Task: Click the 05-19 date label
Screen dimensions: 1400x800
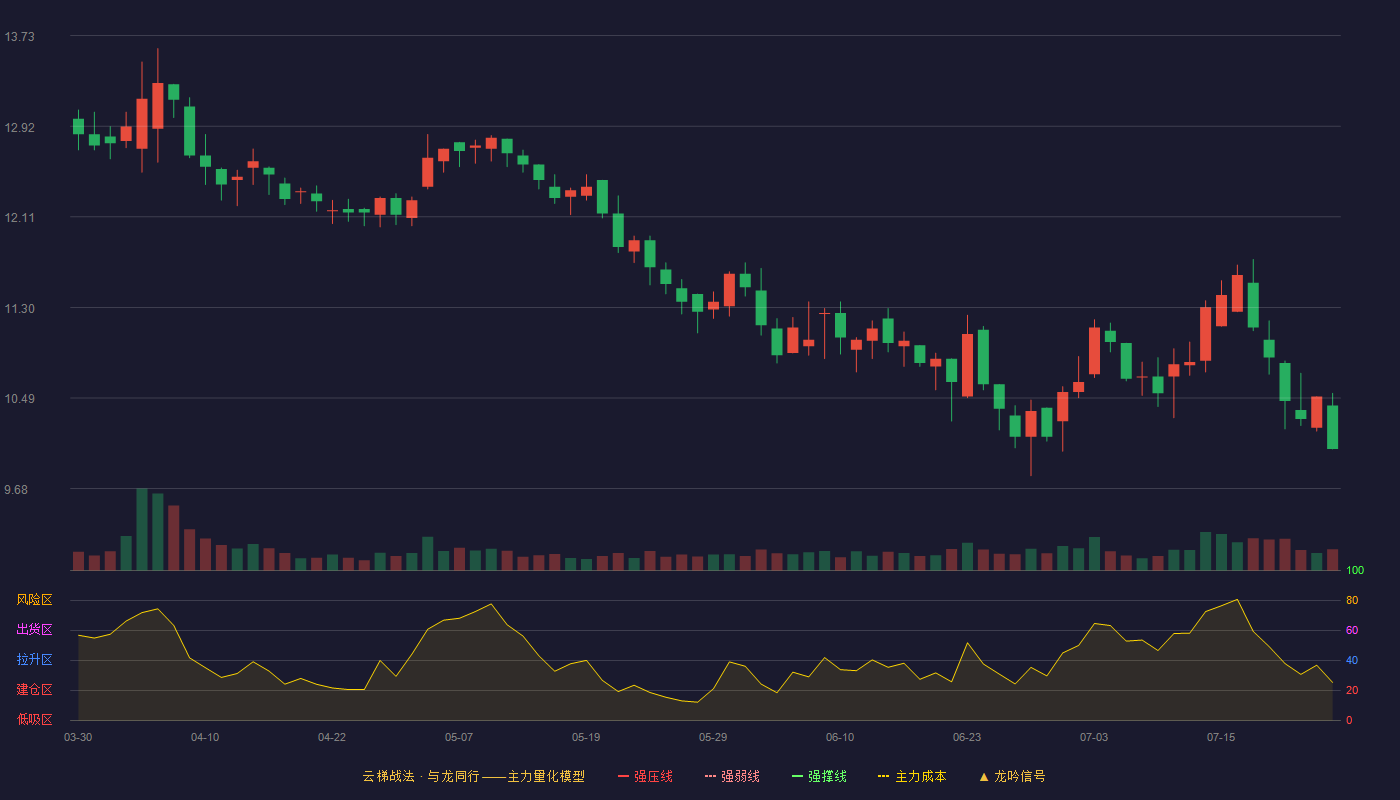Action: point(586,737)
